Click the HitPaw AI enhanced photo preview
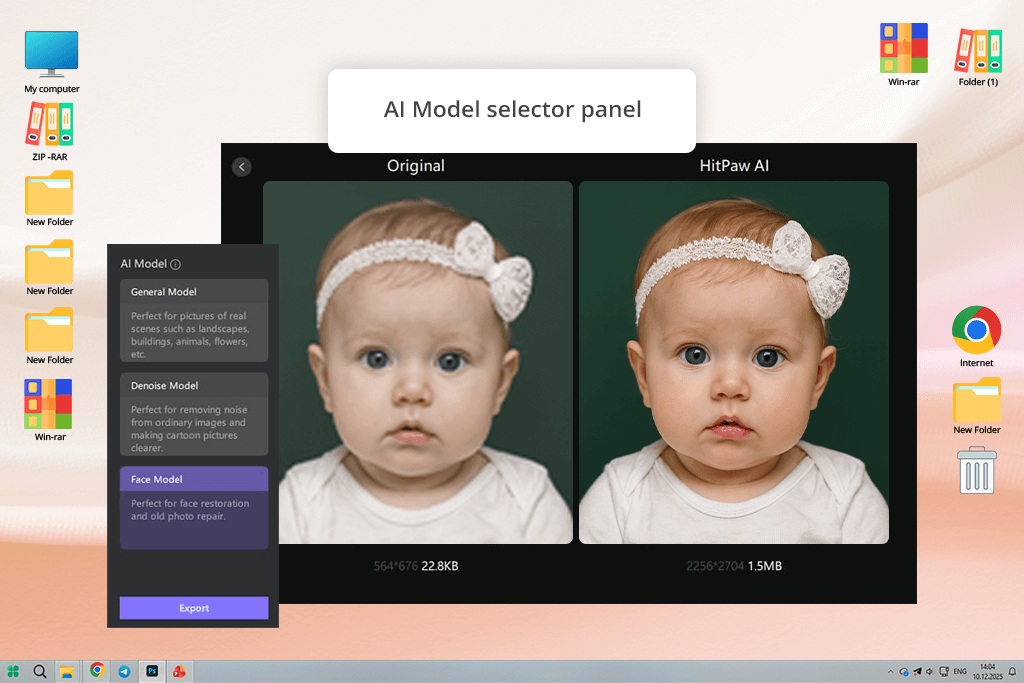Screen dimensions: 1024x683 tap(734, 362)
